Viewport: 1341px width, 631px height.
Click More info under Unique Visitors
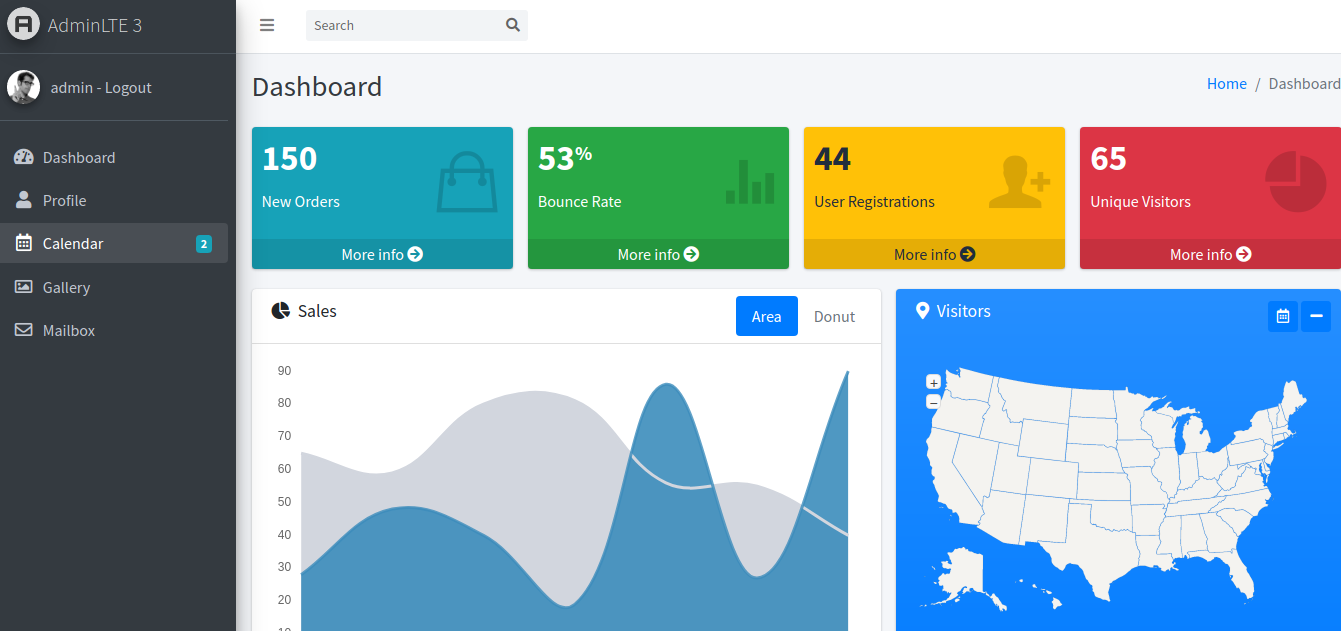1210,254
